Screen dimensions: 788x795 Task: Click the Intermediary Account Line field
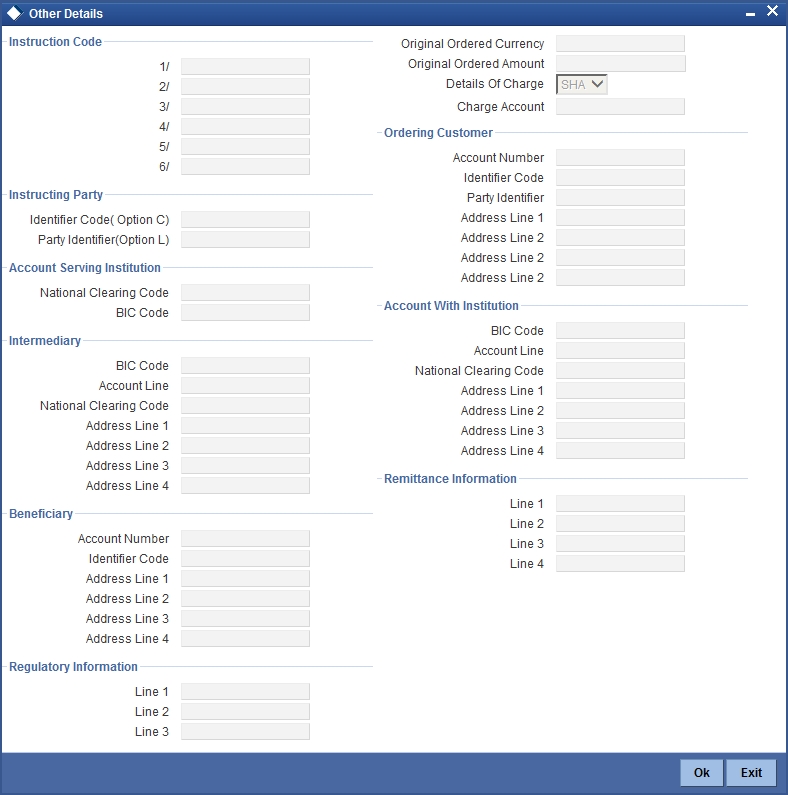[245, 386]
